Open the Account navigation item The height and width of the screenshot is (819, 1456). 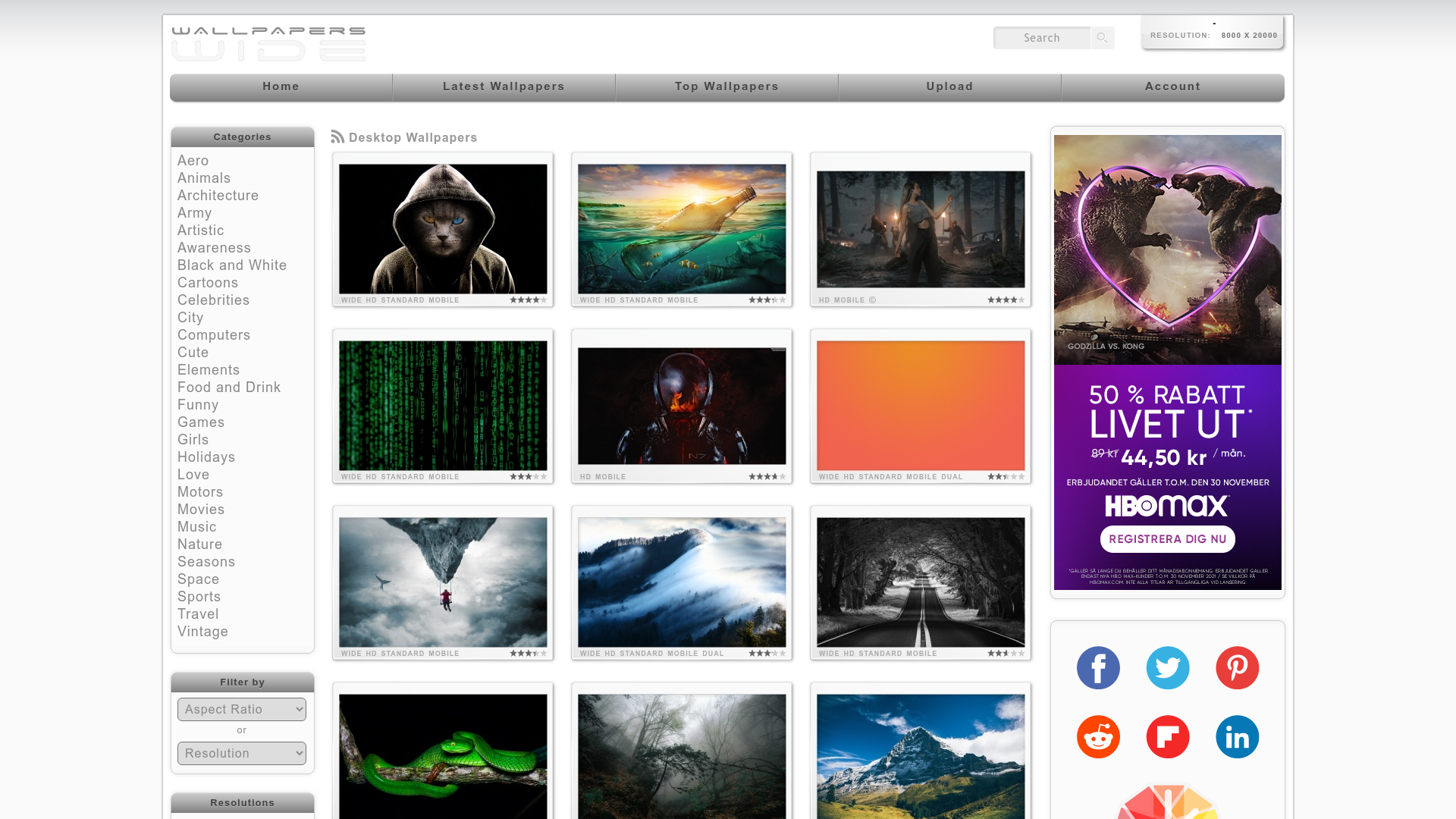tap(1173, 86)
